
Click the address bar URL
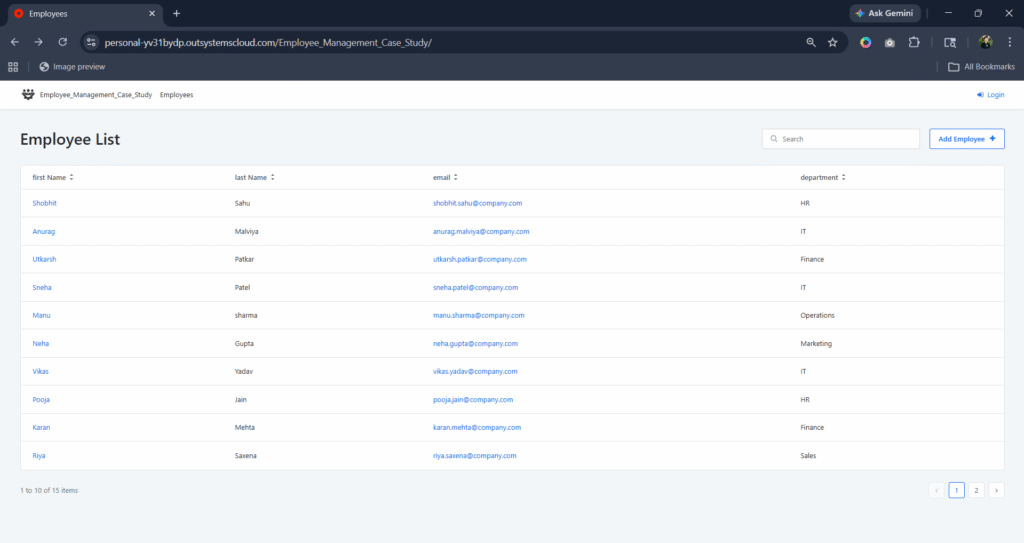pos(268,42)
